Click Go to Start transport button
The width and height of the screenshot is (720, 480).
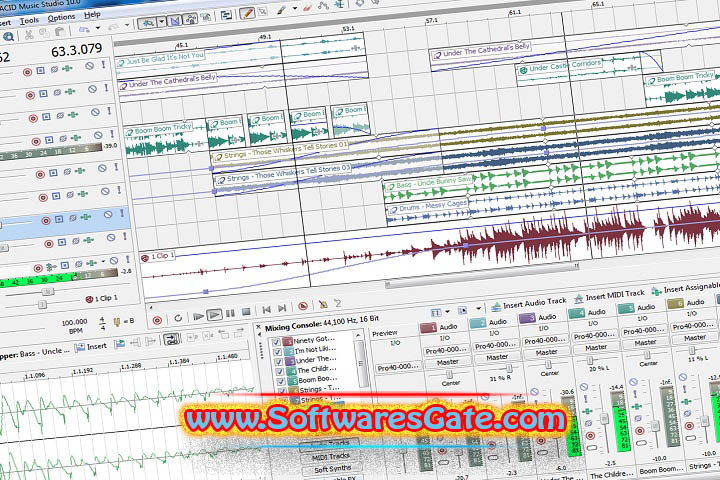click(x=266, y=310)
